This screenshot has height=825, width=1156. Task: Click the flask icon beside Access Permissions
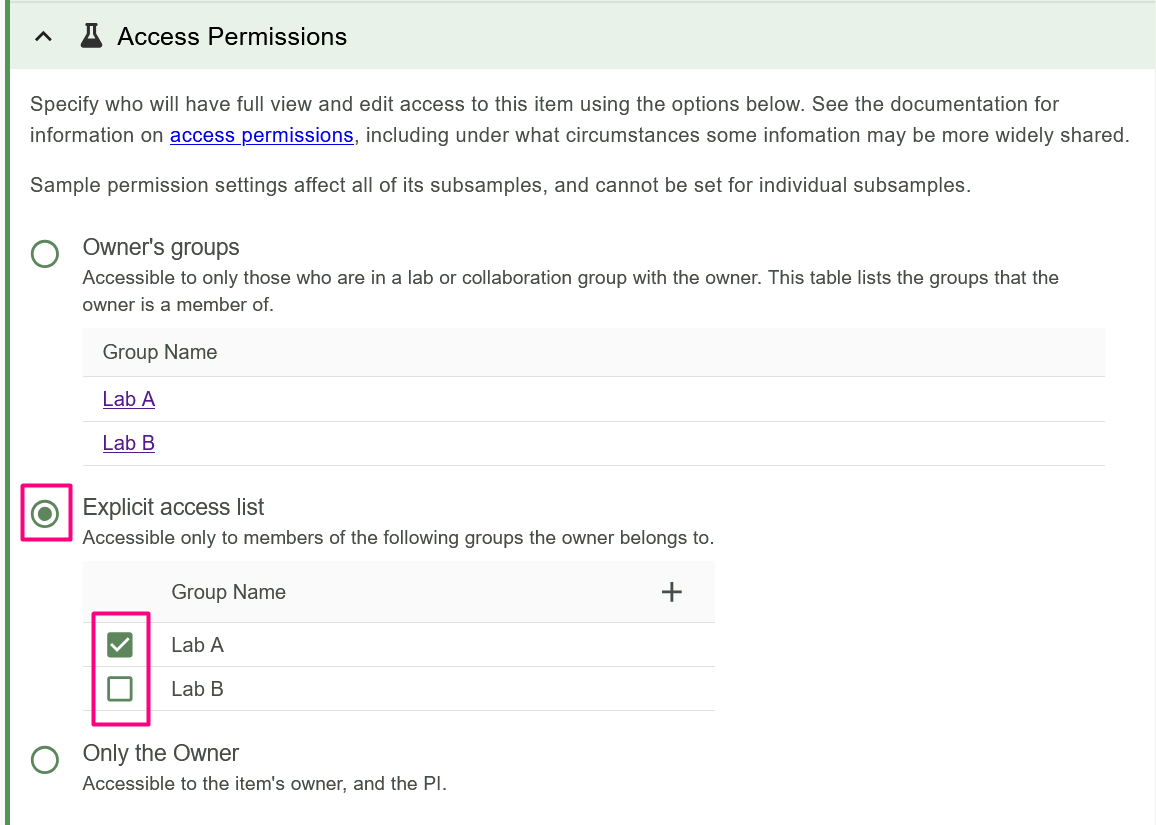[92, 37]
